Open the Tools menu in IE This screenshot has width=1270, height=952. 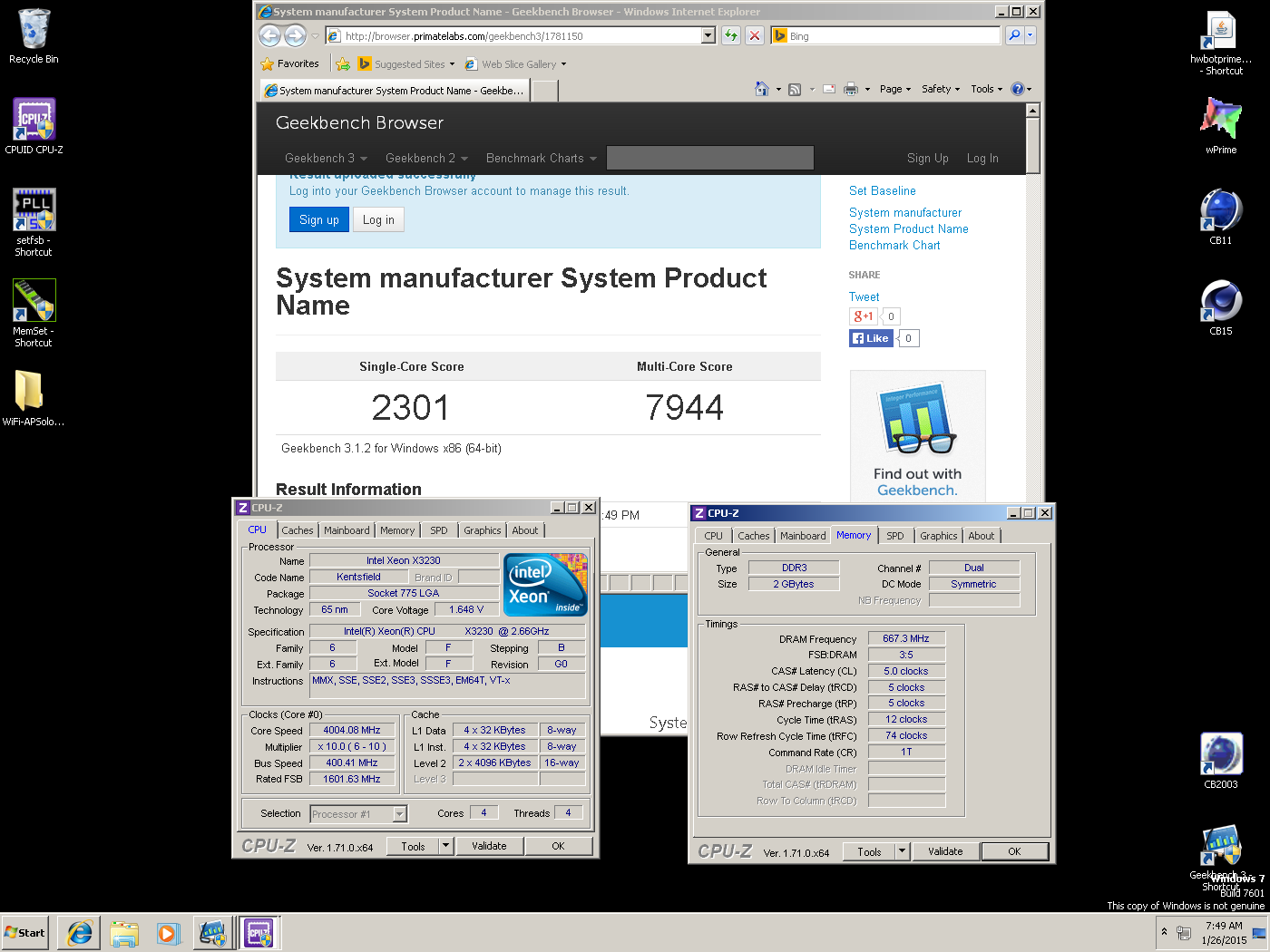point(986,89)
